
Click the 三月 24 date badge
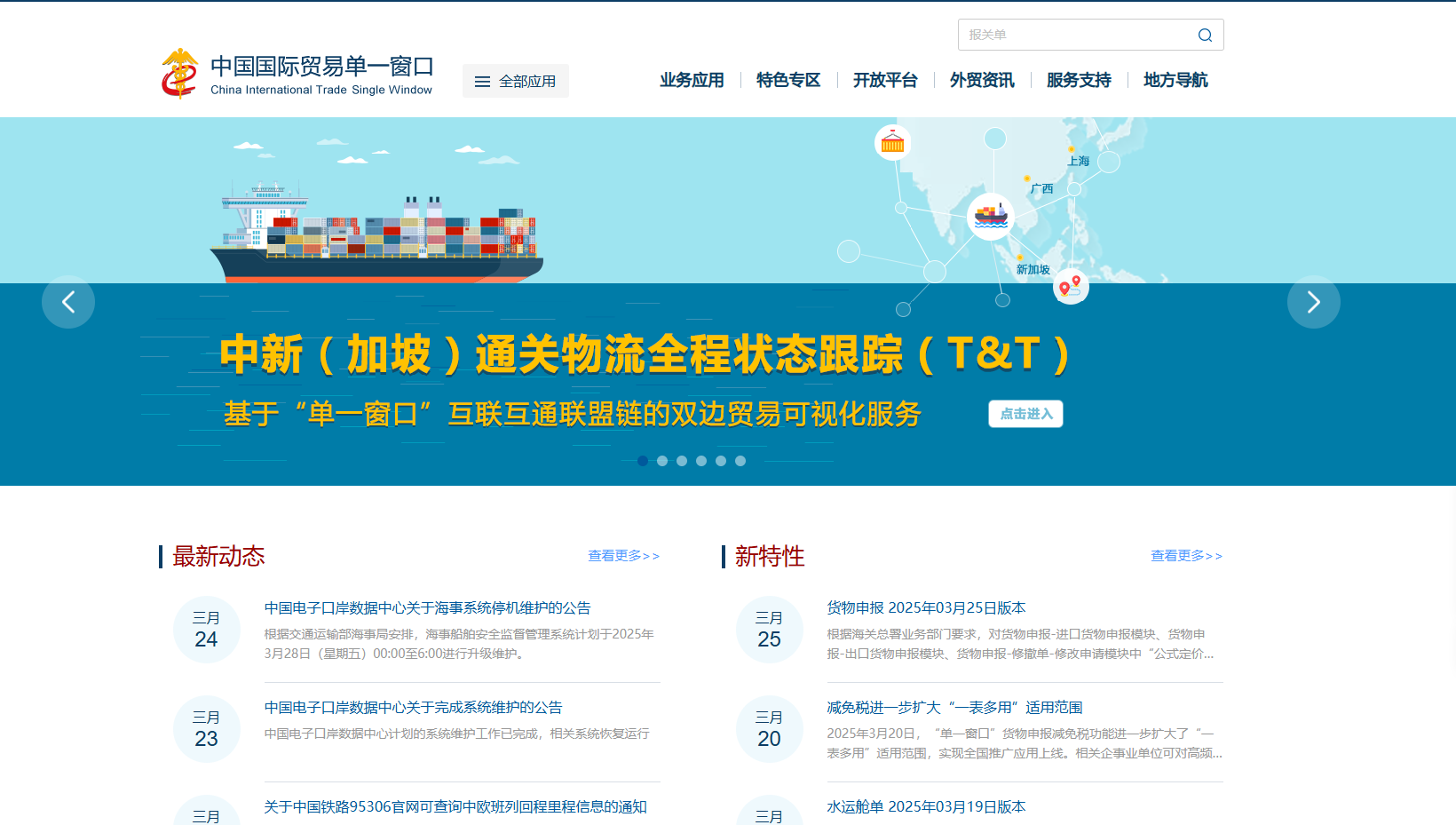[207, 630]
